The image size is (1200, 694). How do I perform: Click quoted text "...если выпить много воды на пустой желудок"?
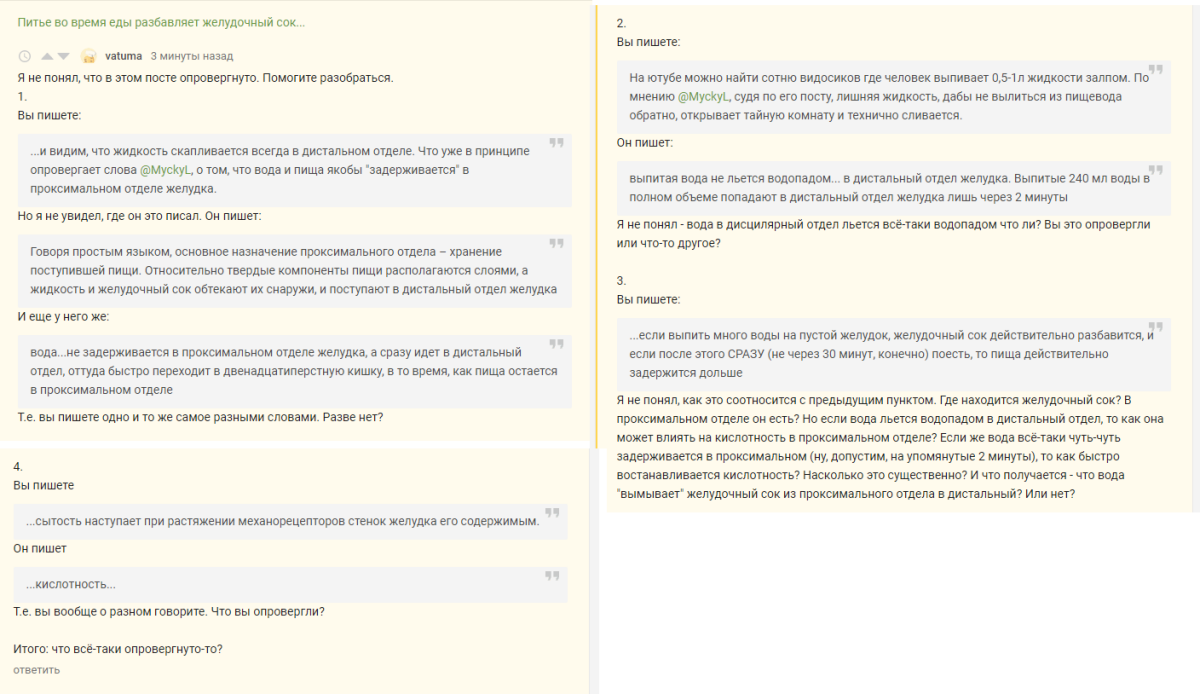[x=892, y=354]
